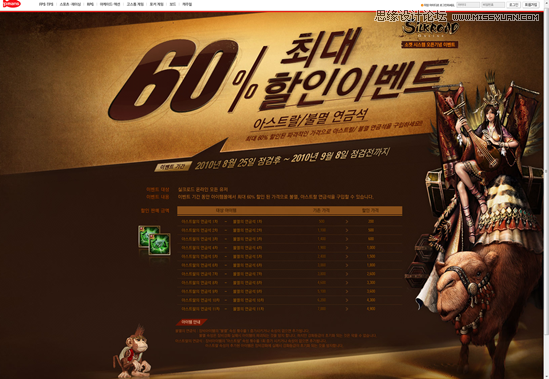Click the 회원가입 sign-up button

pyautogui.click(x=530, y=5)
